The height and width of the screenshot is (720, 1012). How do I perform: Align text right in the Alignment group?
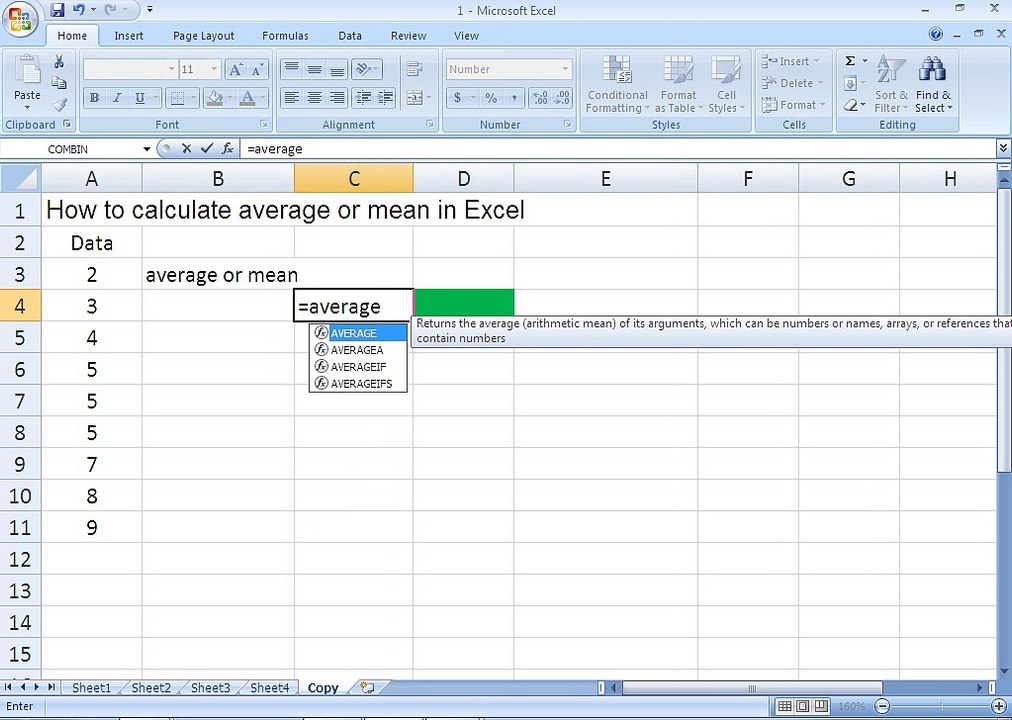point(337,98)
